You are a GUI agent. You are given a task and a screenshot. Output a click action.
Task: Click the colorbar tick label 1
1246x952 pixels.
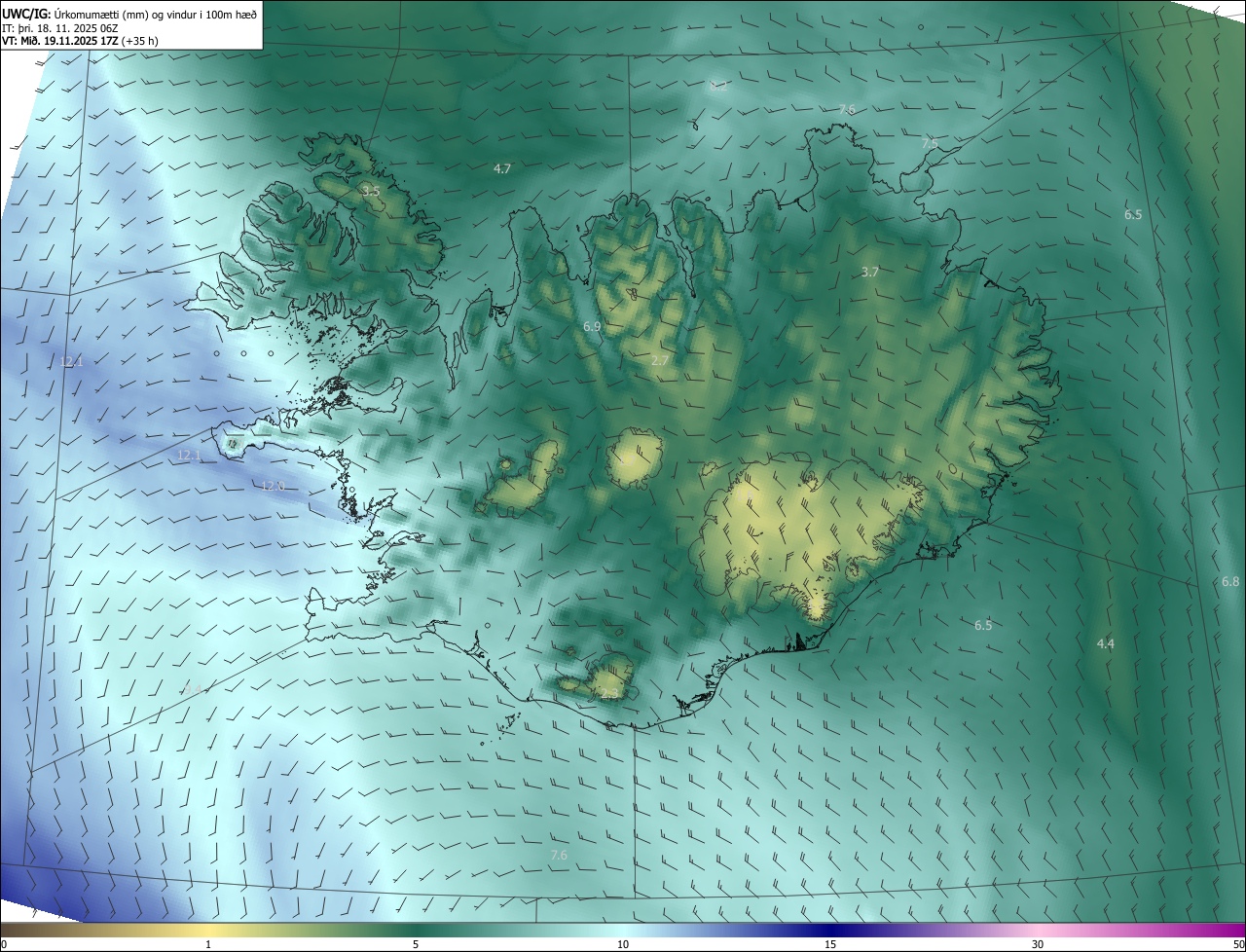coord(208,945)
